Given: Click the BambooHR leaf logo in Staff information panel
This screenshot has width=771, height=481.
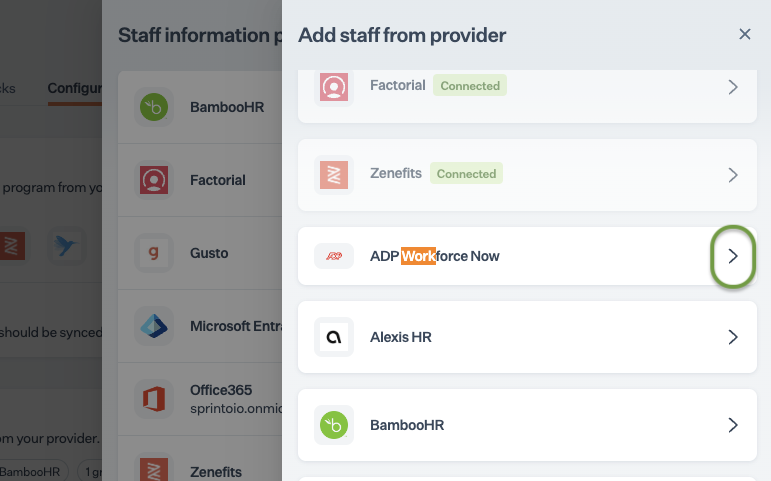Looking at the screenshot, I should (x=154, y=107).
